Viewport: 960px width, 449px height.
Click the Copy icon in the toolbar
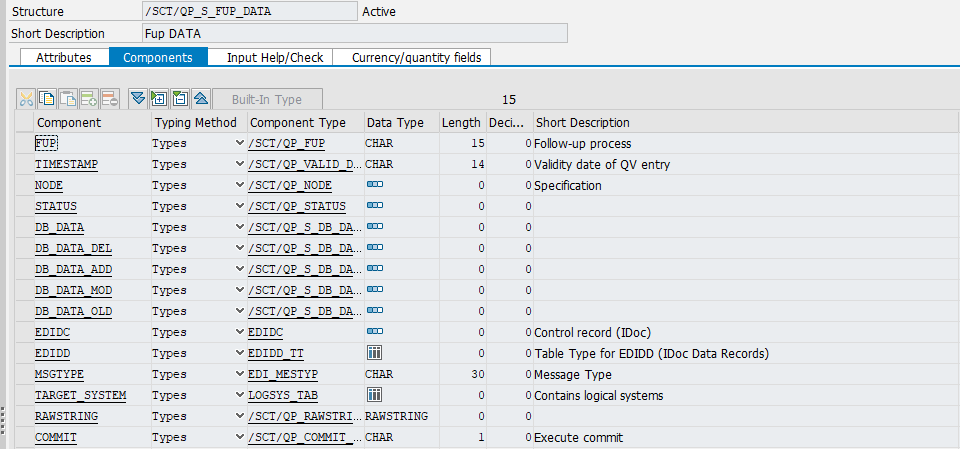tap(47, 98)
